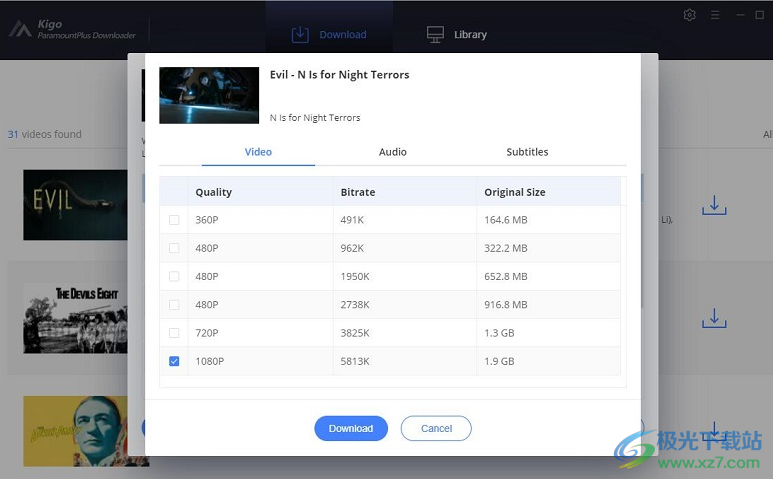The height and width of the screenshot is (479, 773).
Task: Select the yellow movie poster thumbnail
Action: (75, 431)
